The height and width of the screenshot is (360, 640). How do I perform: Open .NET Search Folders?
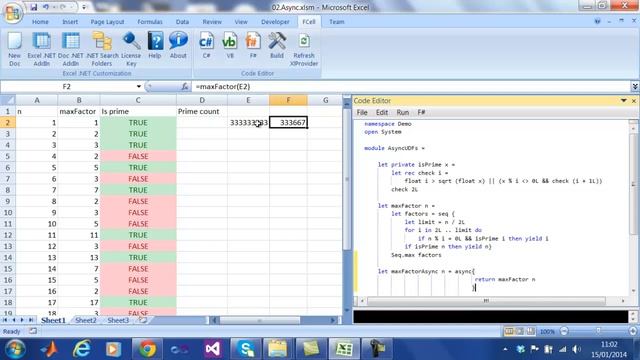(x=102, y=49)
